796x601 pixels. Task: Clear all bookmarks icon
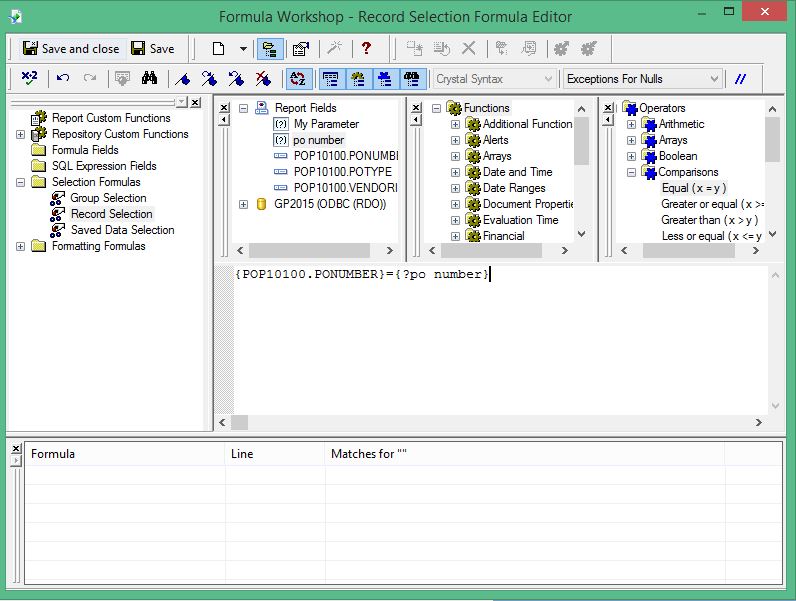(x=263, y=79)
